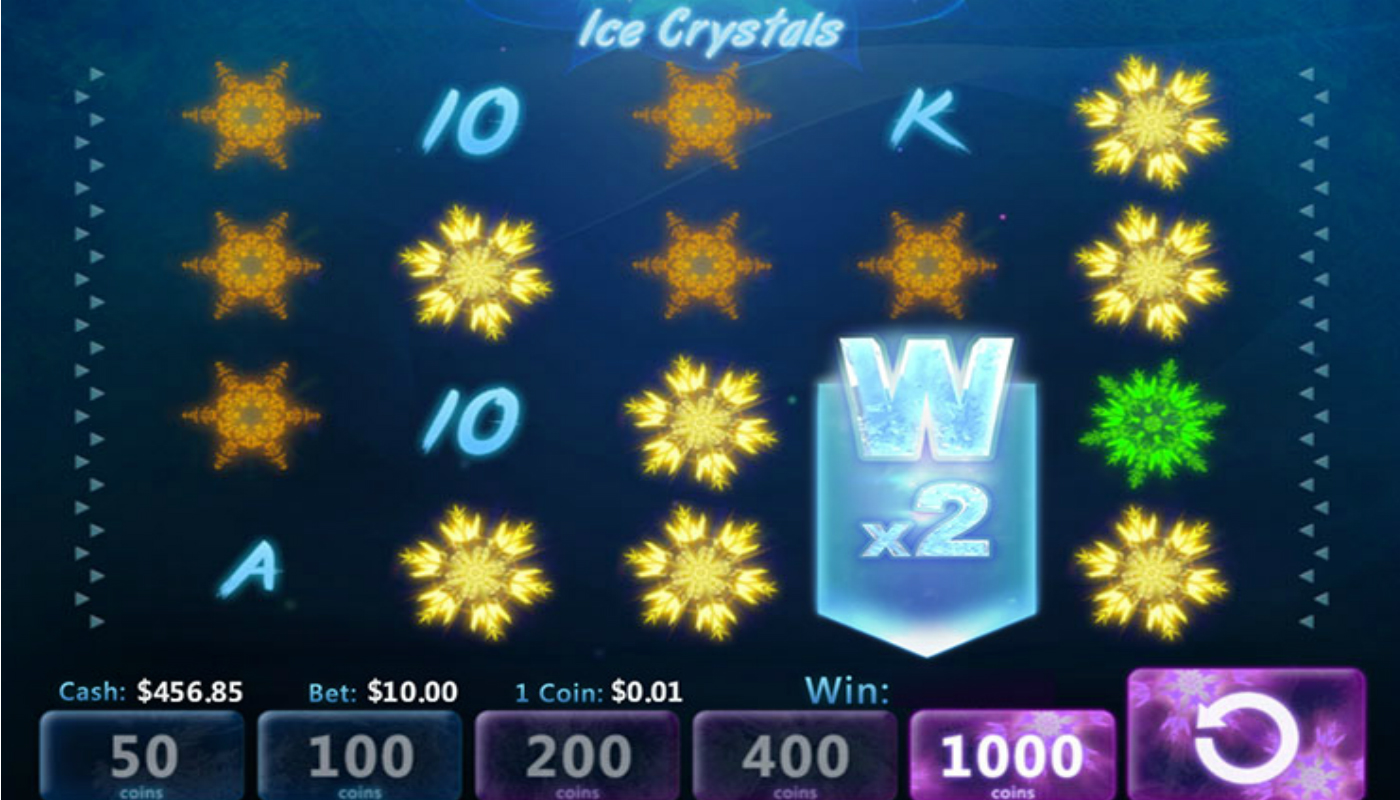
Task: Click the letter A symbol on first reel
Action: coord(249,572)
